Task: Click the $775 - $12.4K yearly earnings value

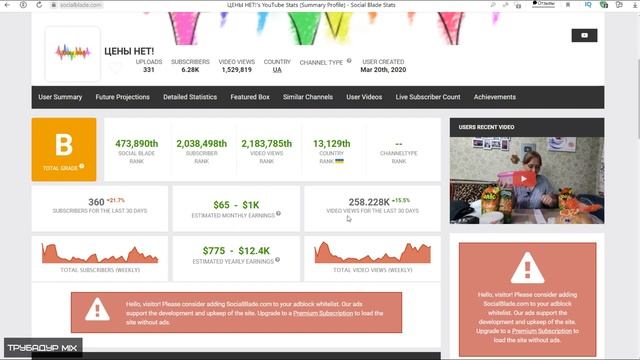Action: [x=236, y=251]
